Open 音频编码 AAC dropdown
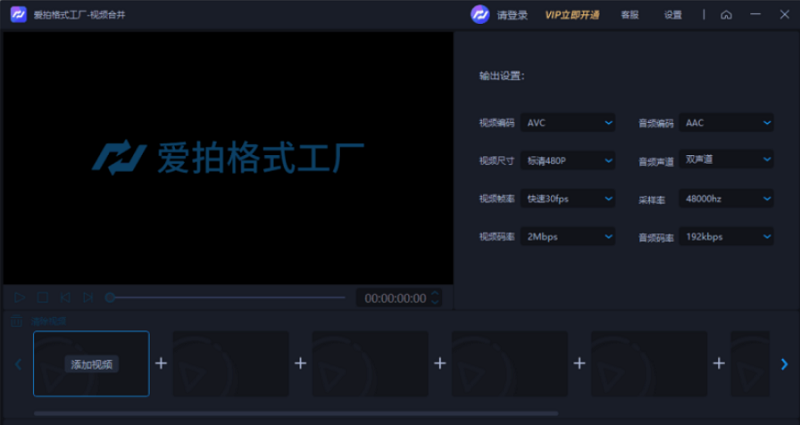 tap(726, 122)
